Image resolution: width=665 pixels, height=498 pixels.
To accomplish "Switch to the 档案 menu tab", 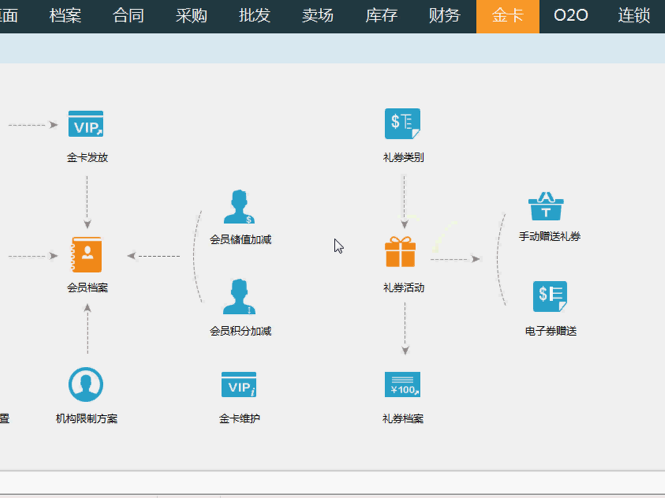I will (65, 16).
